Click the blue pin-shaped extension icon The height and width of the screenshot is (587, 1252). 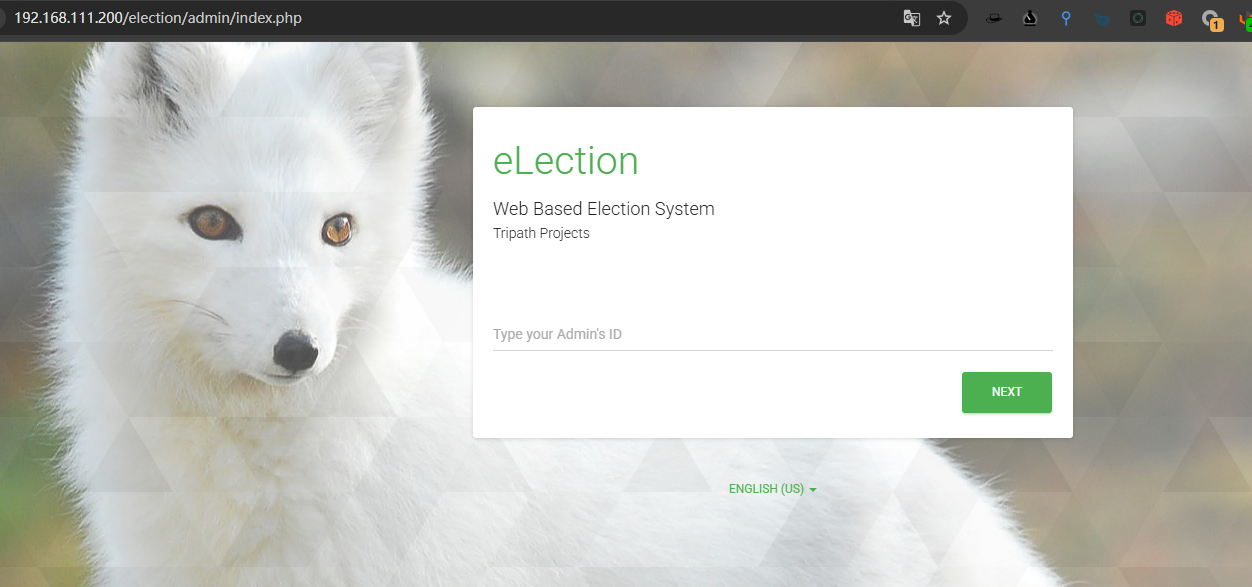1066,18
